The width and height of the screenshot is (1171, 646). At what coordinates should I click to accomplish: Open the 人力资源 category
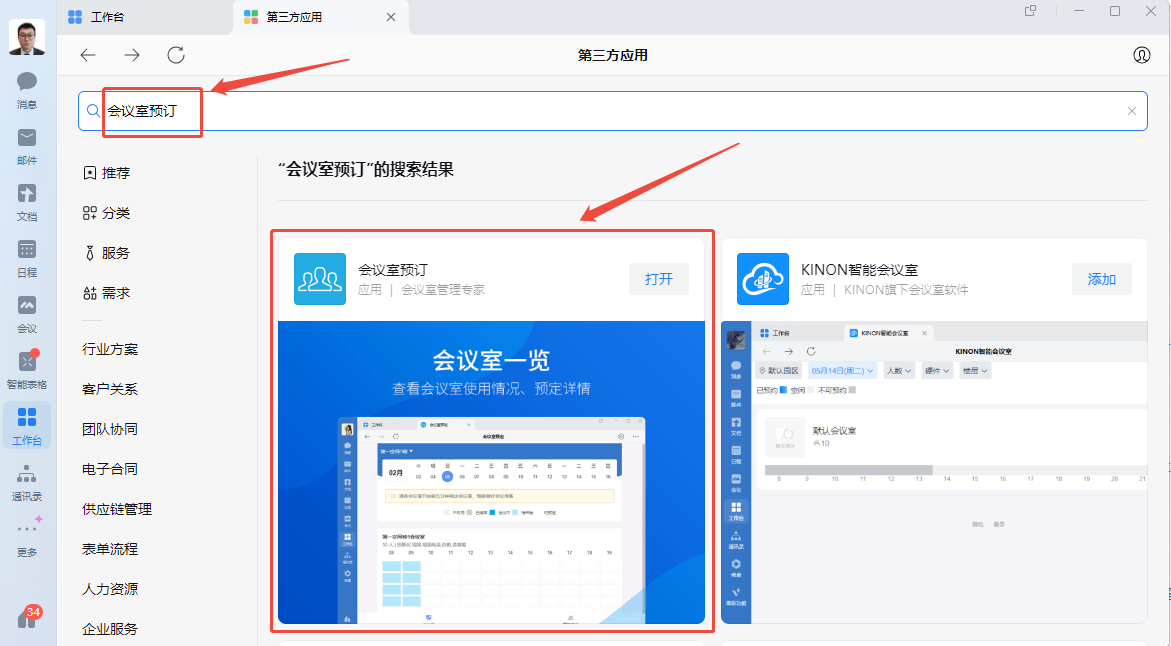click(110, 589)
